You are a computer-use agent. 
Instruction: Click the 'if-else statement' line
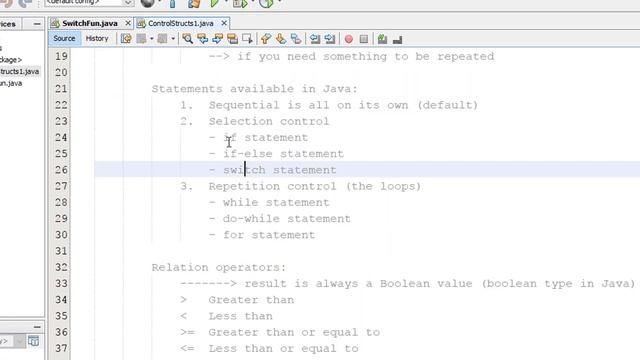[283, 154]
